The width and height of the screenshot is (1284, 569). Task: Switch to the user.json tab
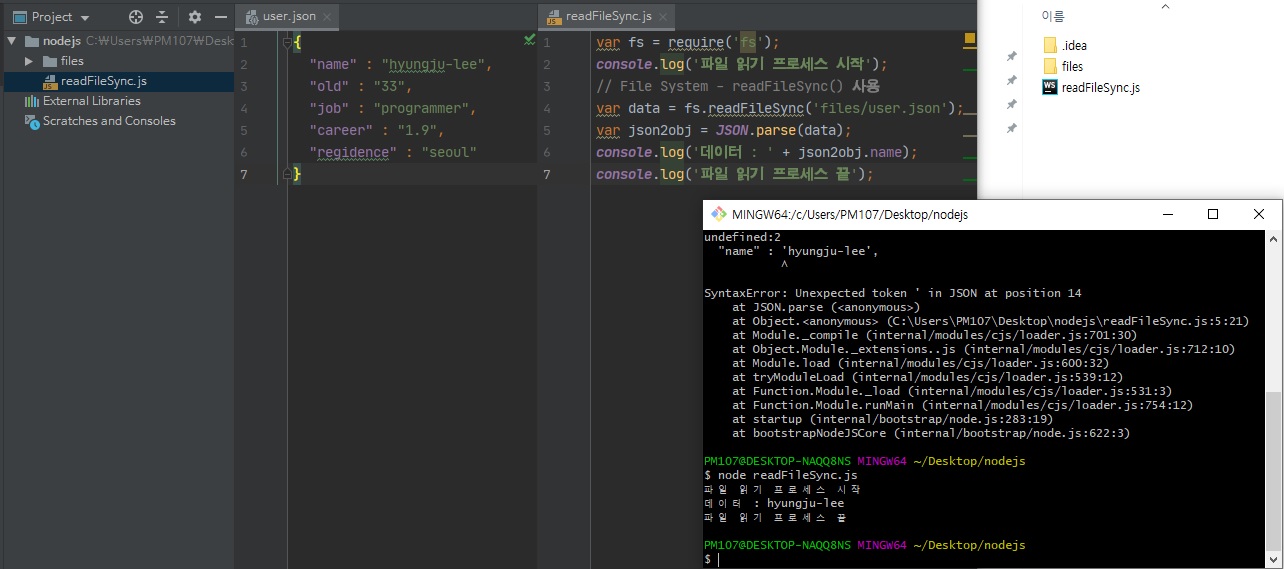coord(288,17)
